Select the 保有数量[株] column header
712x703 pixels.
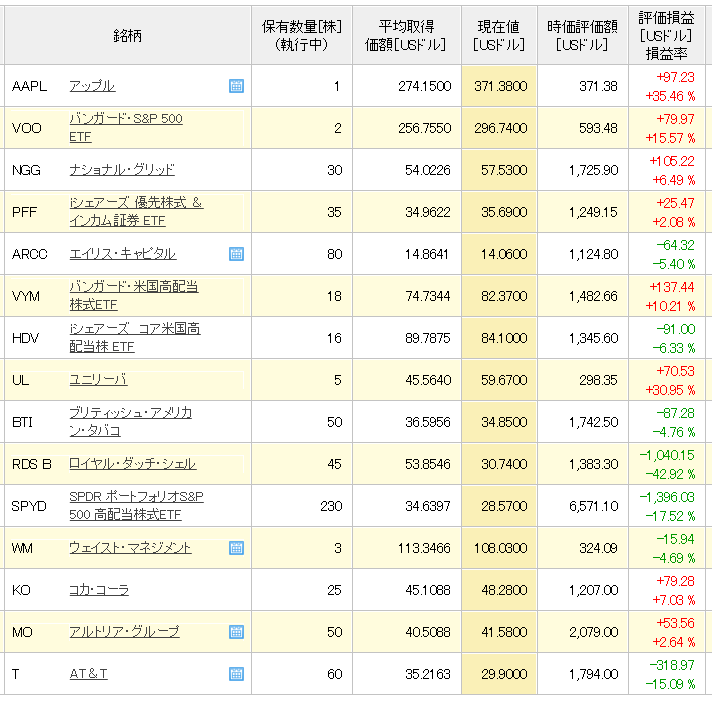tap(302, 35)
